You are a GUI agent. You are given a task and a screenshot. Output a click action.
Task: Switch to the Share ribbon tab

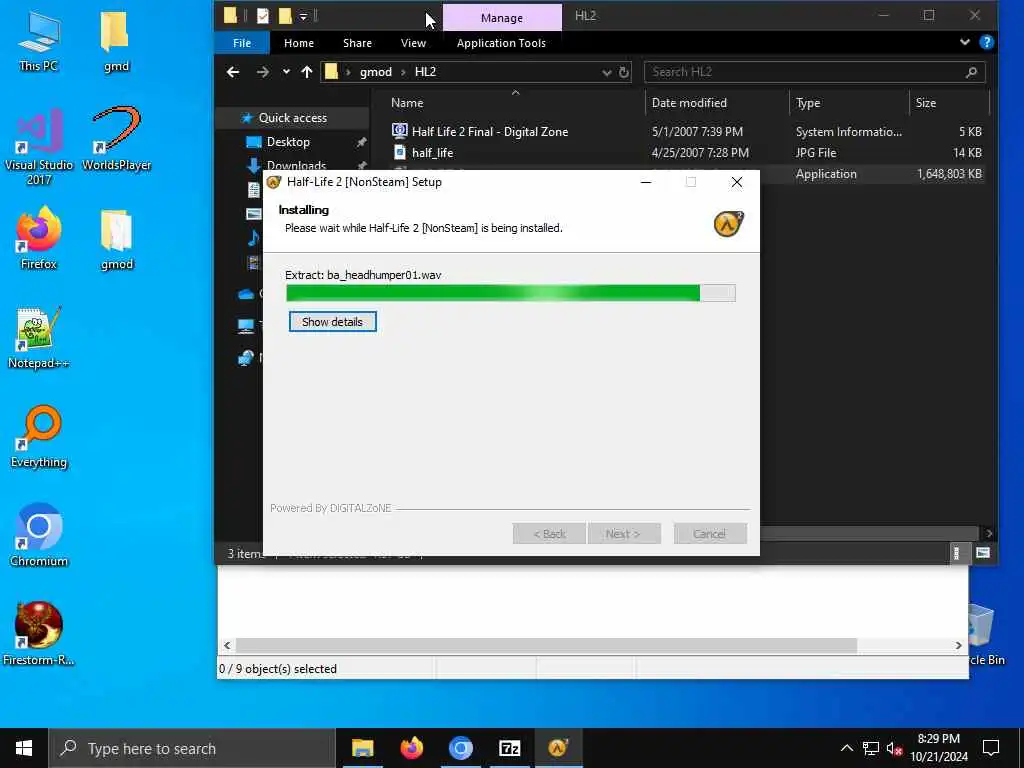[x=357, y=43]
